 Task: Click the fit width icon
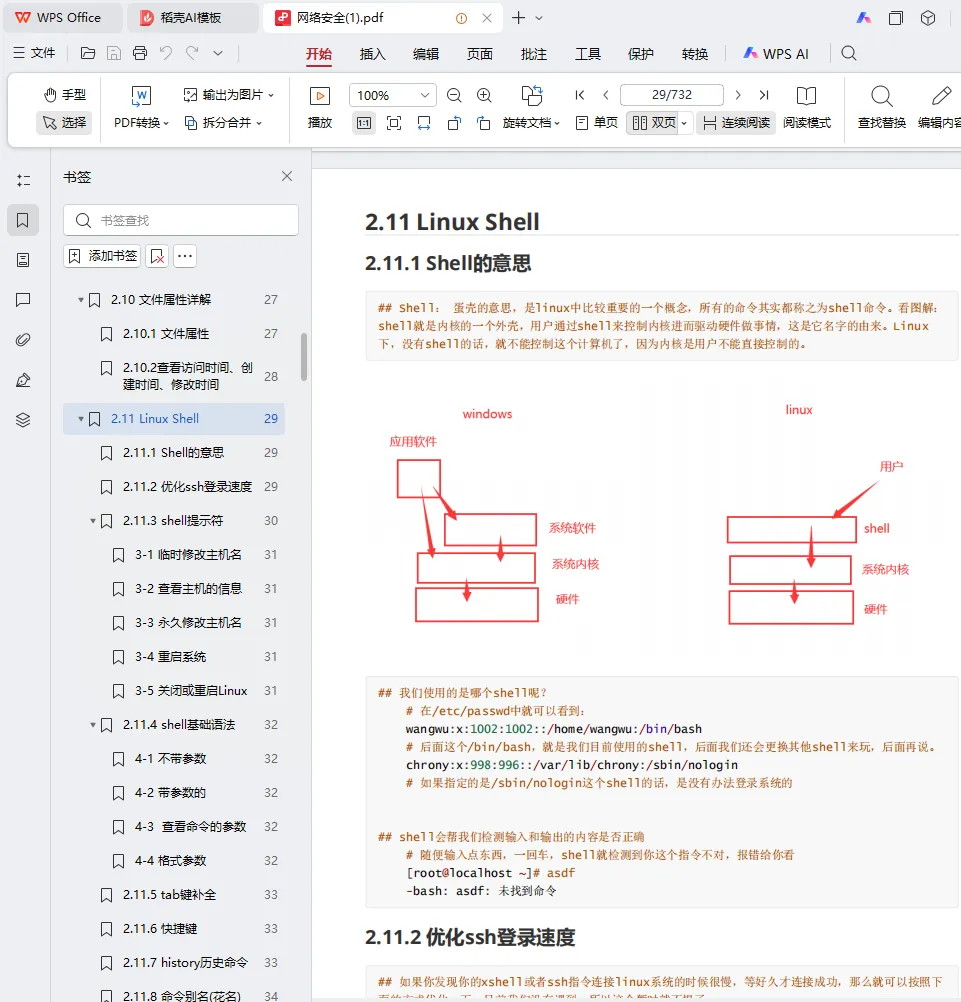[424, 123]
